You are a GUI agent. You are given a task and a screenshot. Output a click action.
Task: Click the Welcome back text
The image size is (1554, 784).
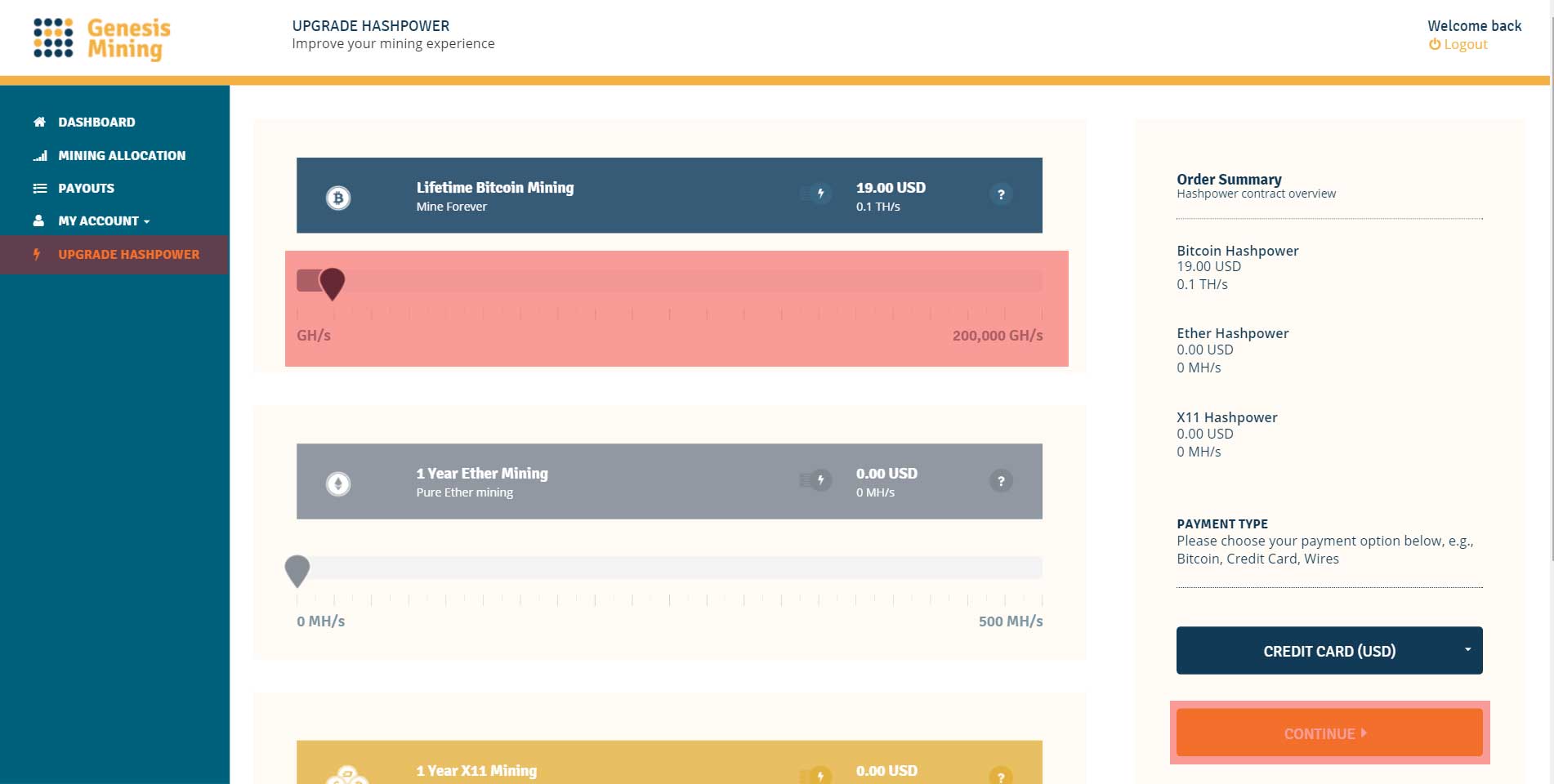pos(1474,25)
